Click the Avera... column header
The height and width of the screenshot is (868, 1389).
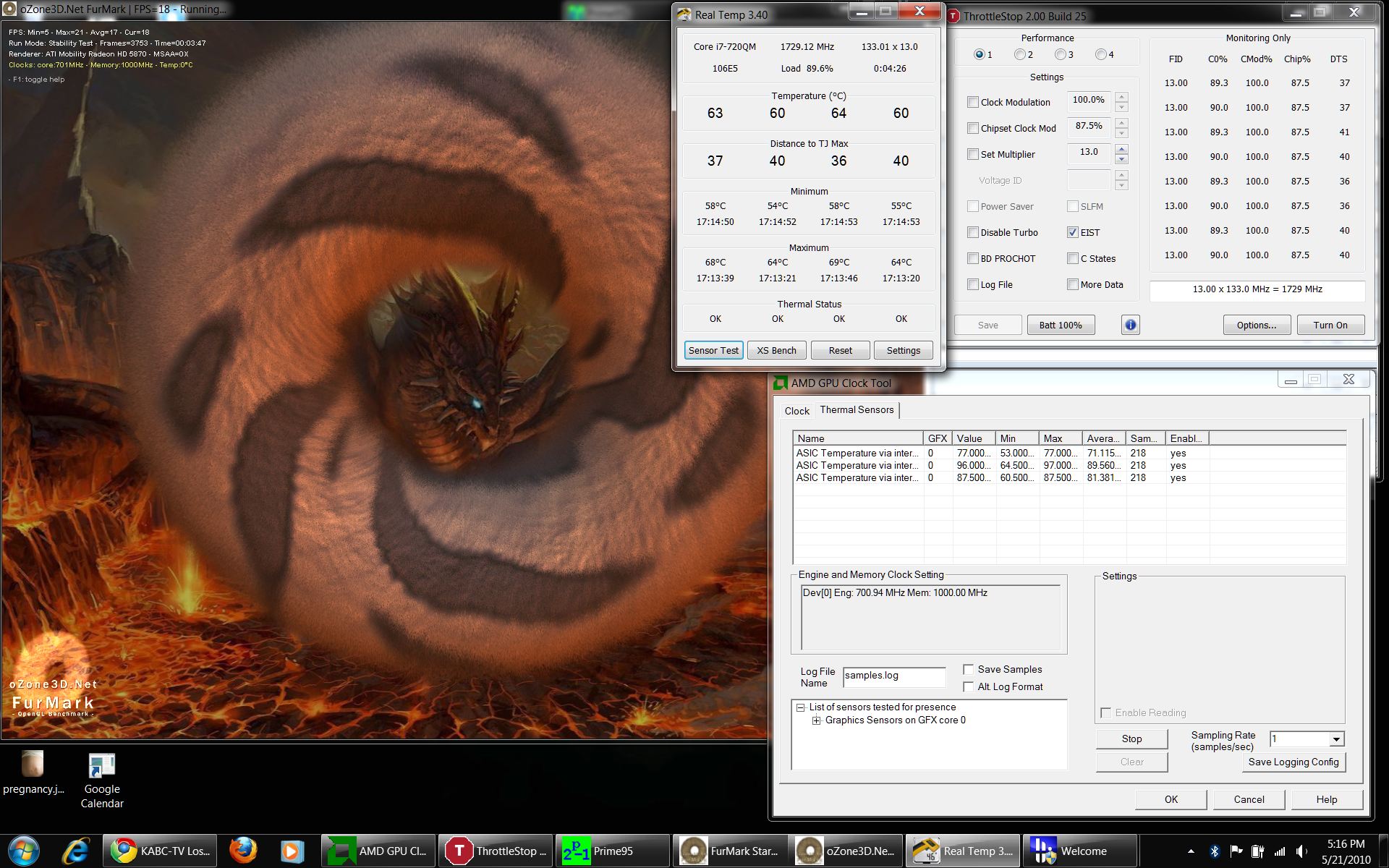[1104, 438]
